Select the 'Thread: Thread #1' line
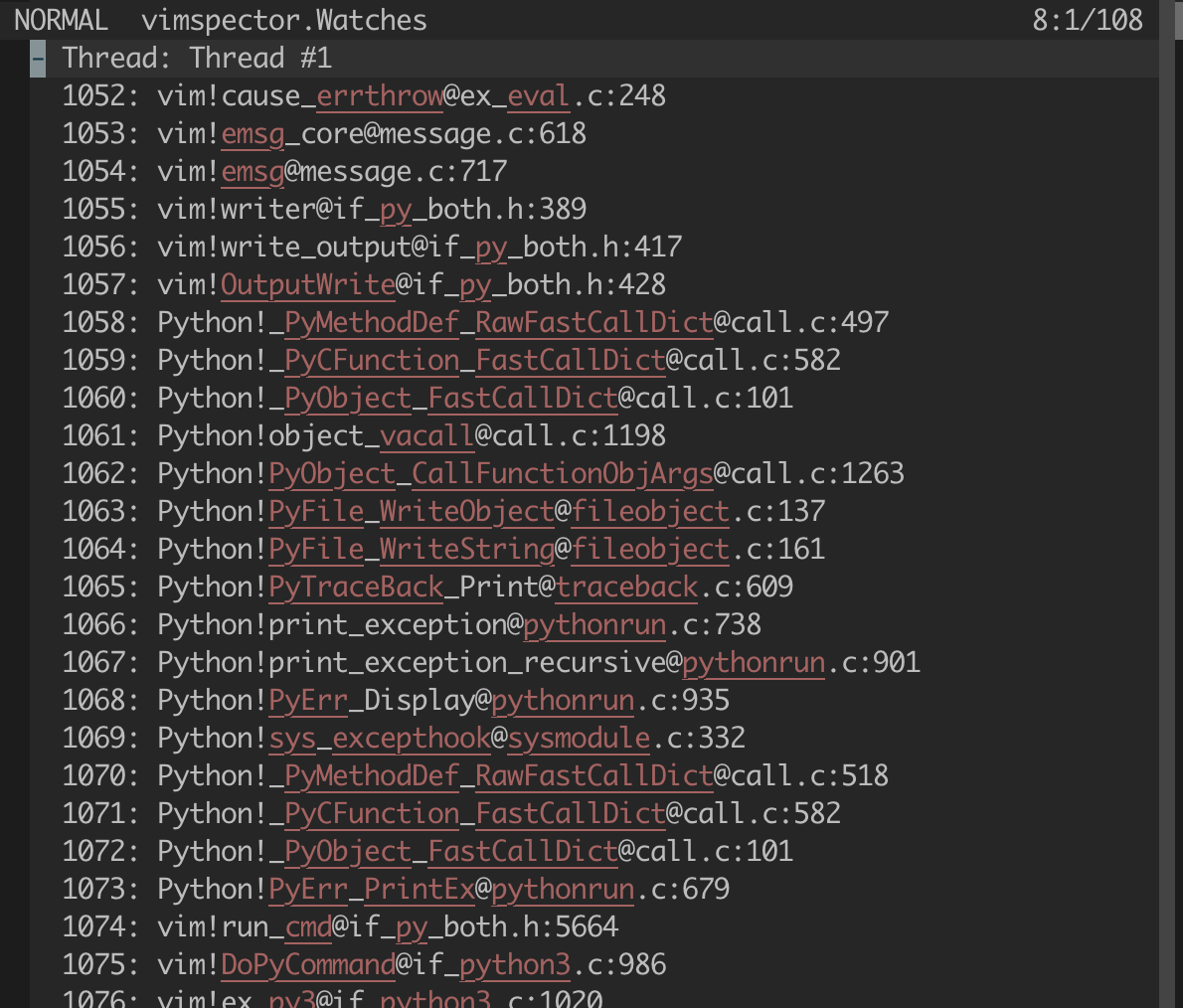The height and width of the screenshot is (1008, 1183). click(197, 59)
